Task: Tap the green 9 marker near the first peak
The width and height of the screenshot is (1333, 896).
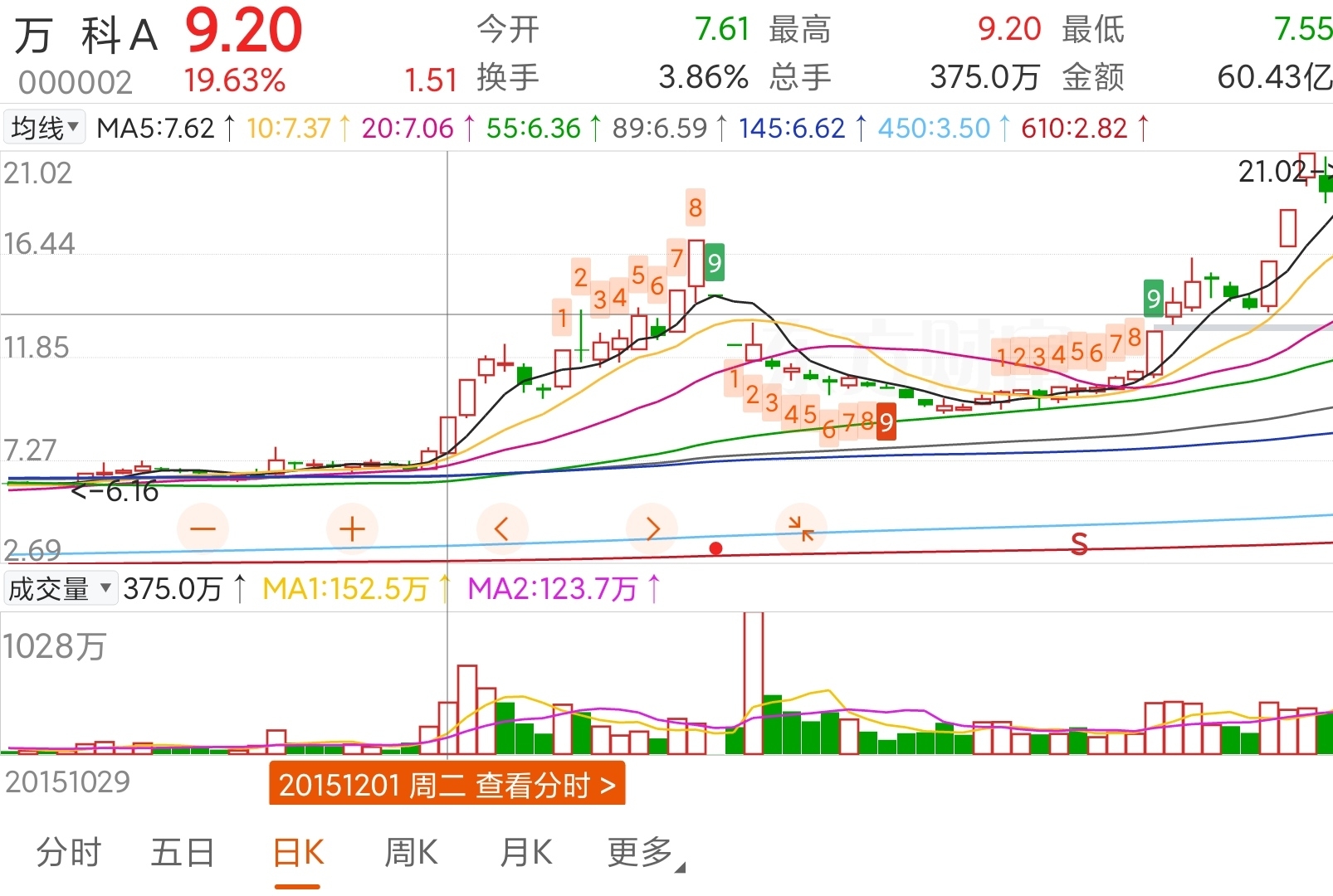Action: point(714,263)
